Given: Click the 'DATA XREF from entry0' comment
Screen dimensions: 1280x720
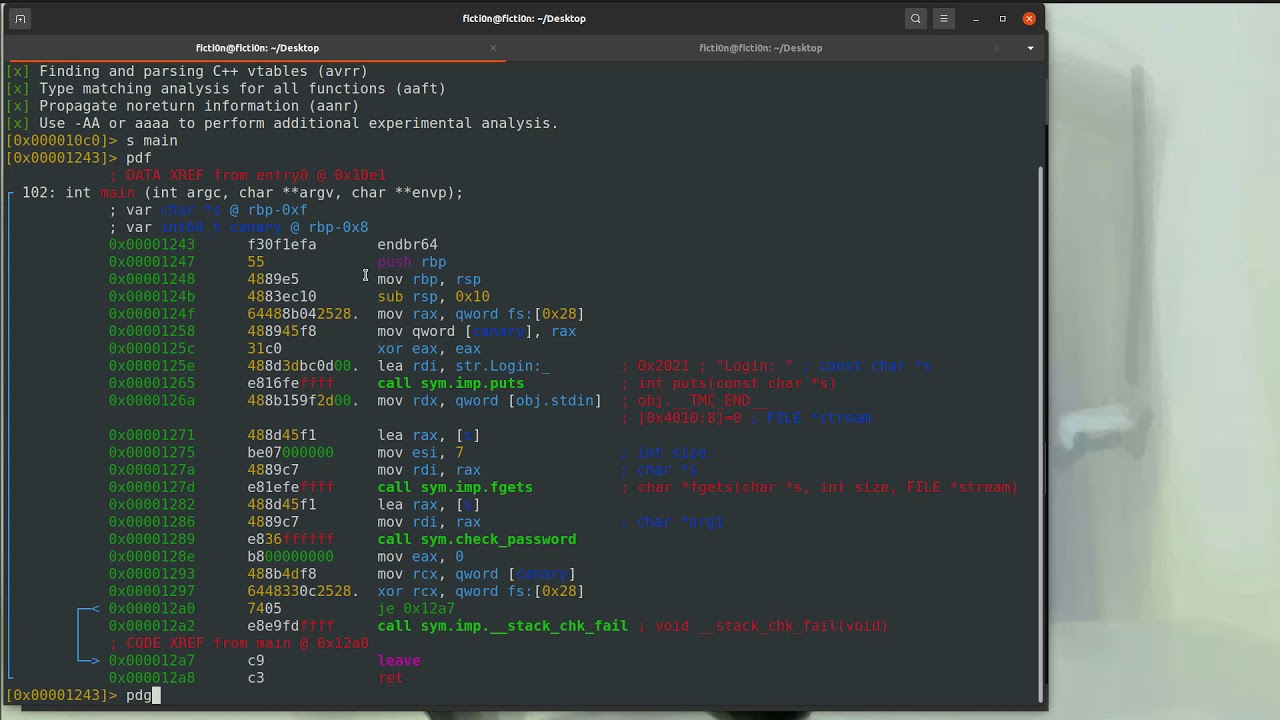Looking at the screenshot, I should [x=247, y=175].
